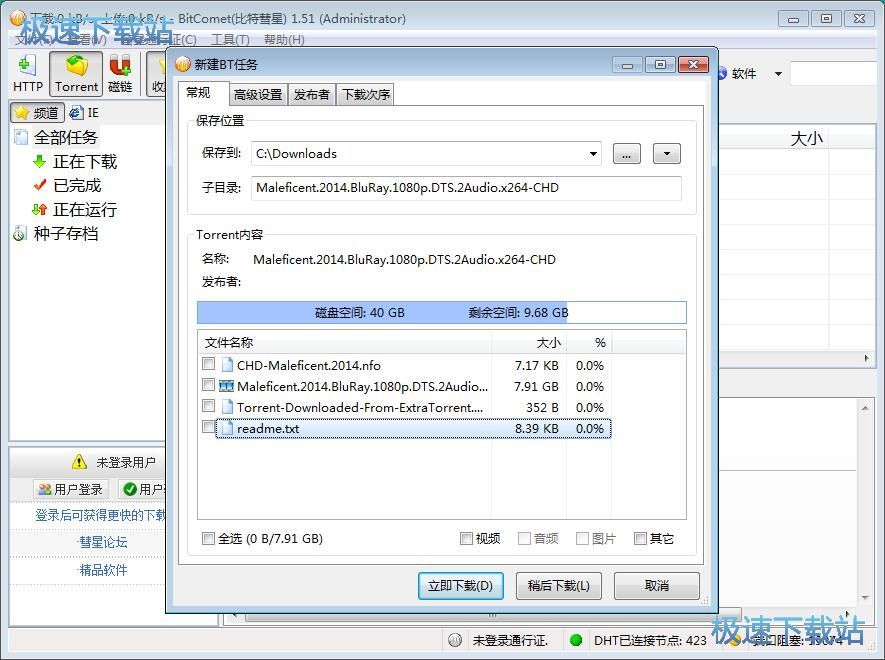Open the 彗星论坛 link

[103, 542]
